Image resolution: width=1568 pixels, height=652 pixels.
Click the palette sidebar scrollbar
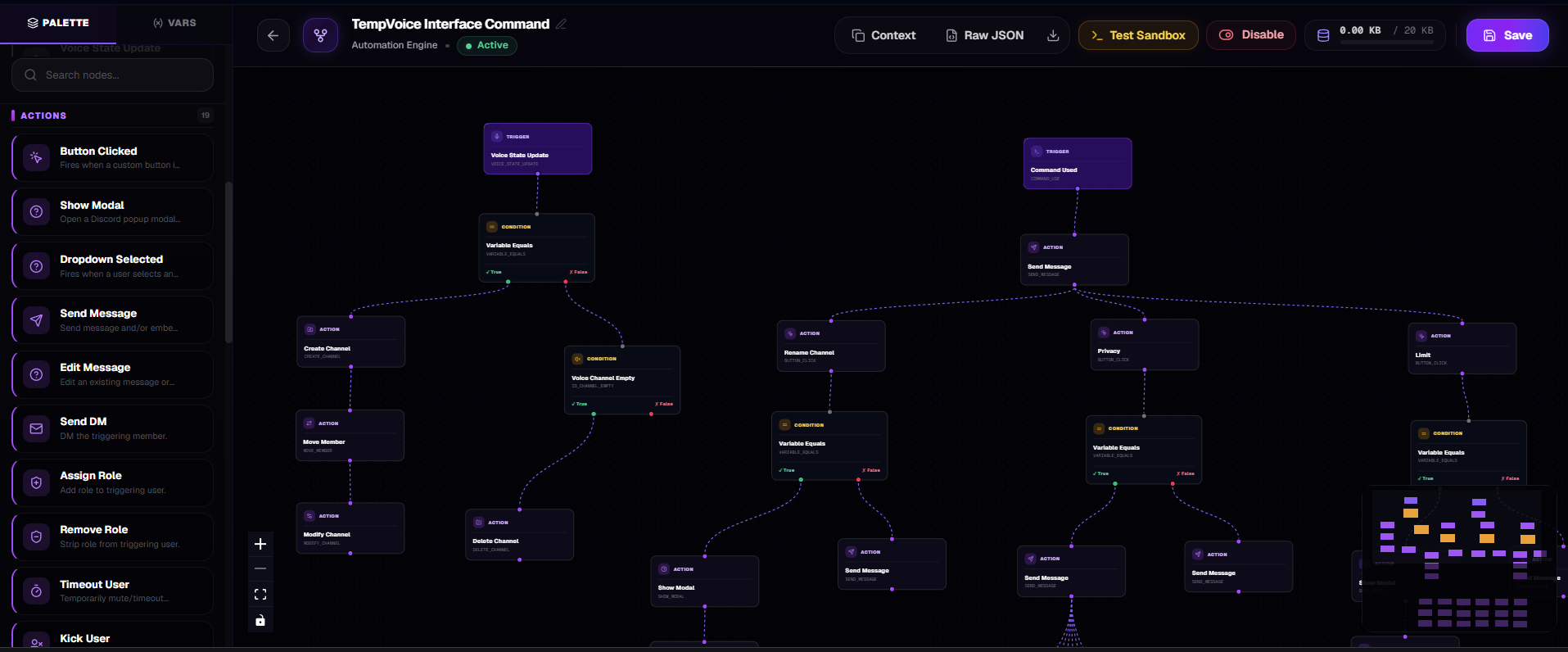tap(228, 262)
